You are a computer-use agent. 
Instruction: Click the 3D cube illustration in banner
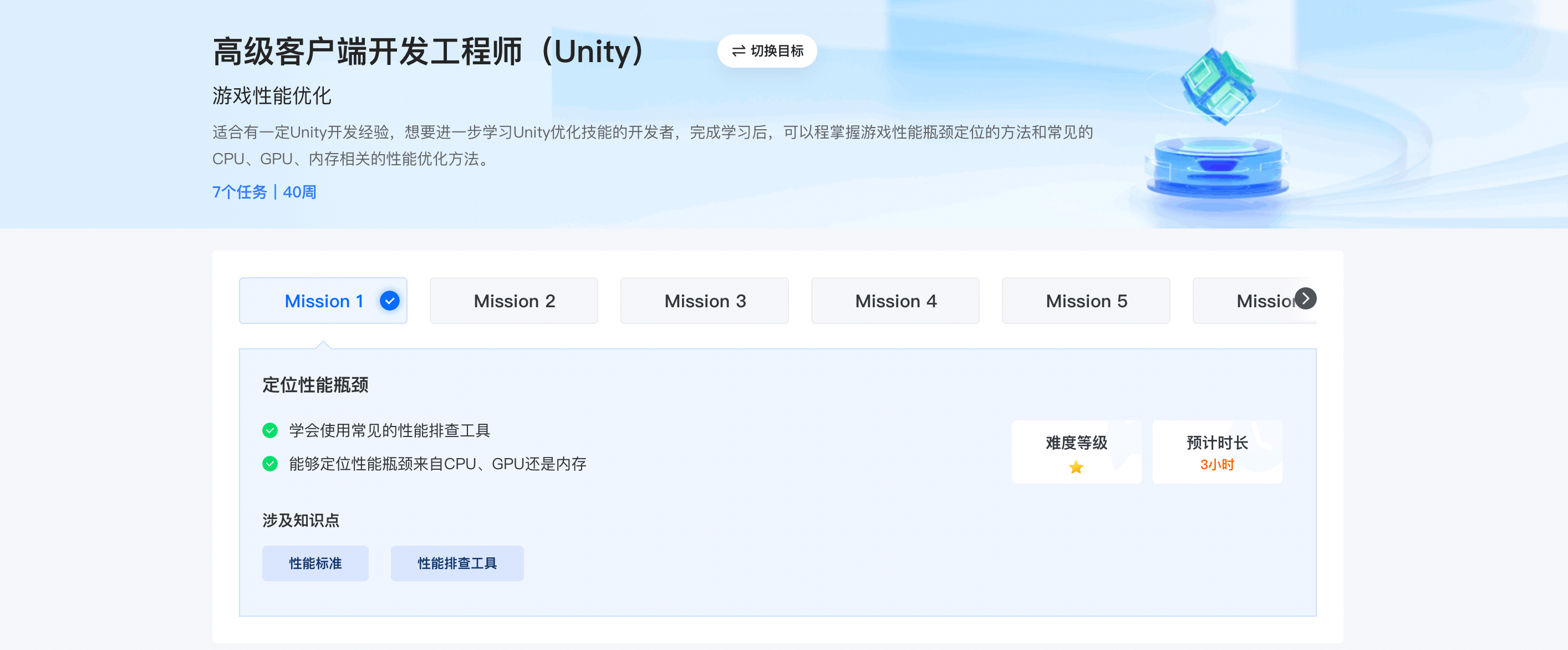(x=1218, y=87)
